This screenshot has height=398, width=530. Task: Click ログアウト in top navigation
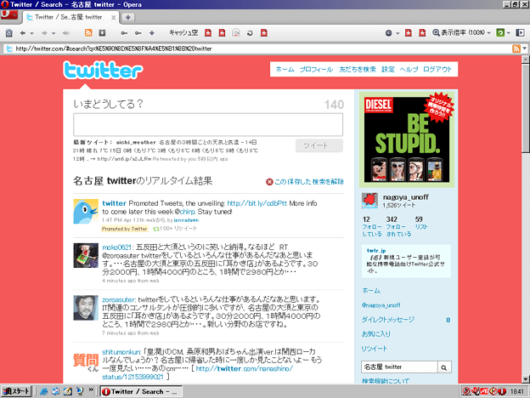[437, 69]
